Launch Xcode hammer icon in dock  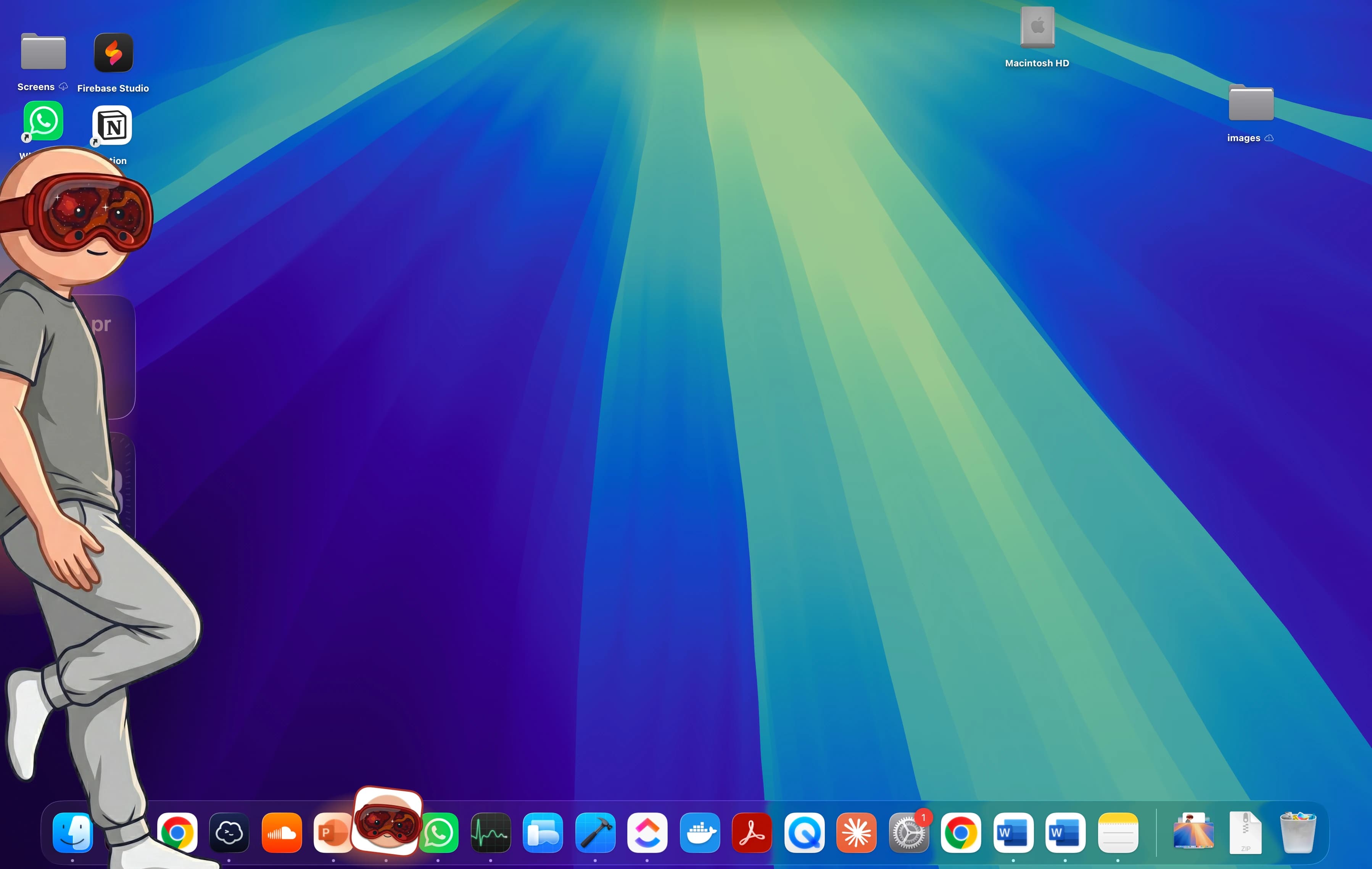point(595,832)
